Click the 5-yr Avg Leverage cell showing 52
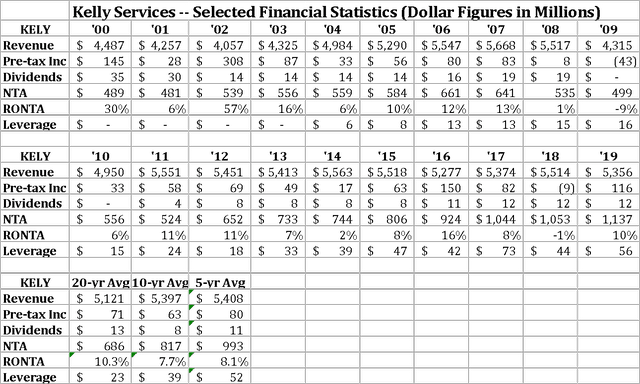This screenshot has height=384, width=640. click(x=220, y=377)
